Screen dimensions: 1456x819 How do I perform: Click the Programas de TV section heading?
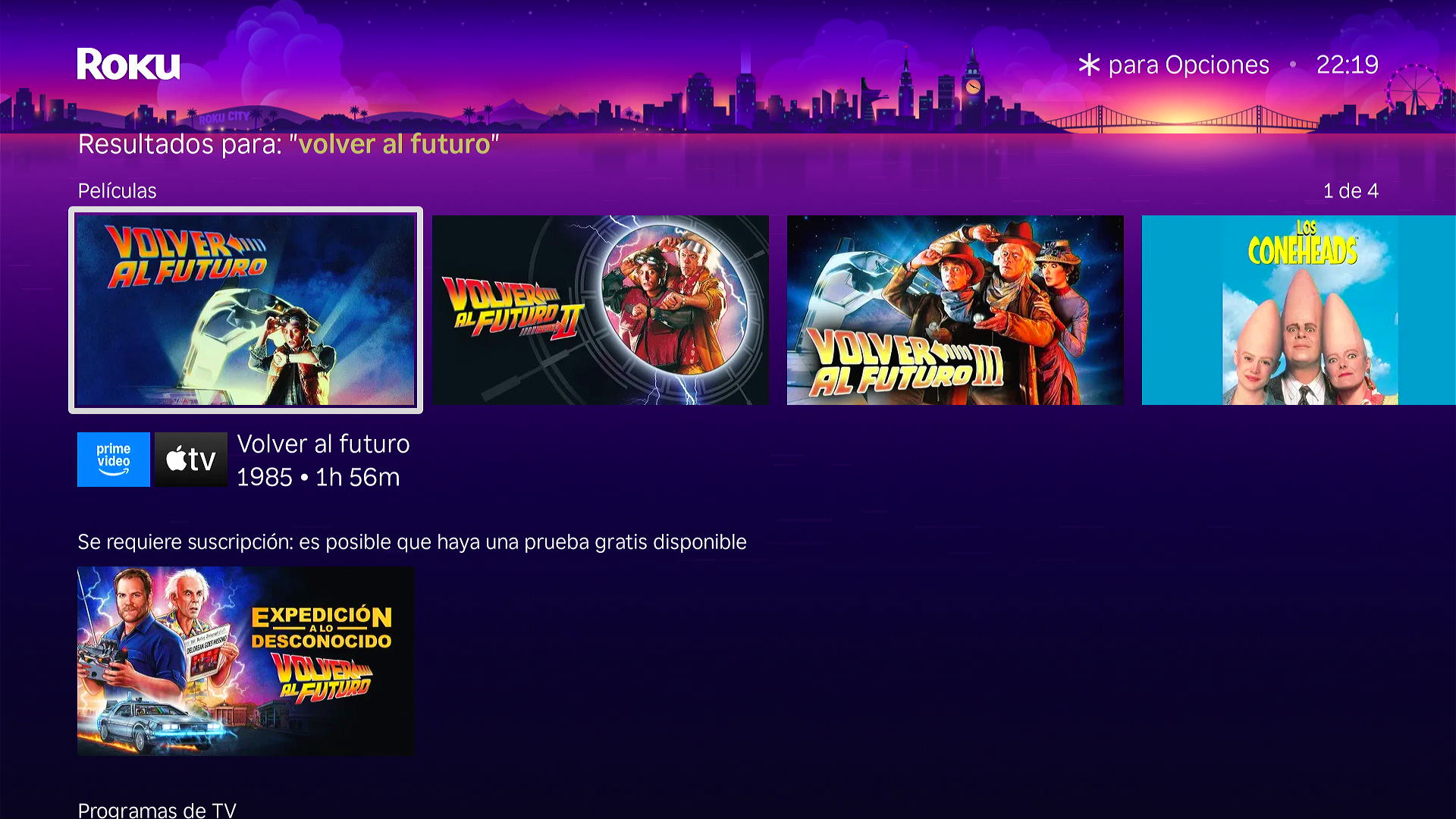point(157,809)
